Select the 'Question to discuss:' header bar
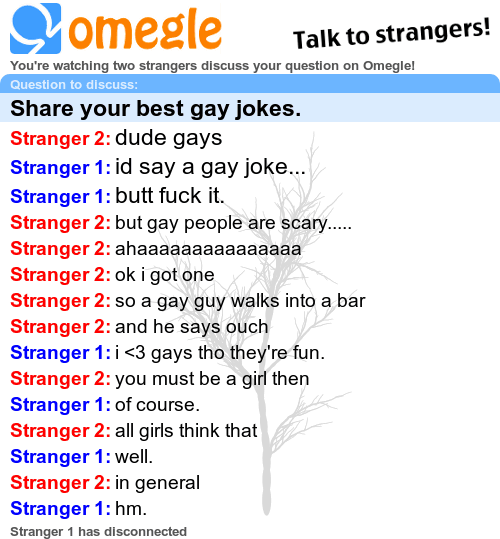 coord(250,84)
